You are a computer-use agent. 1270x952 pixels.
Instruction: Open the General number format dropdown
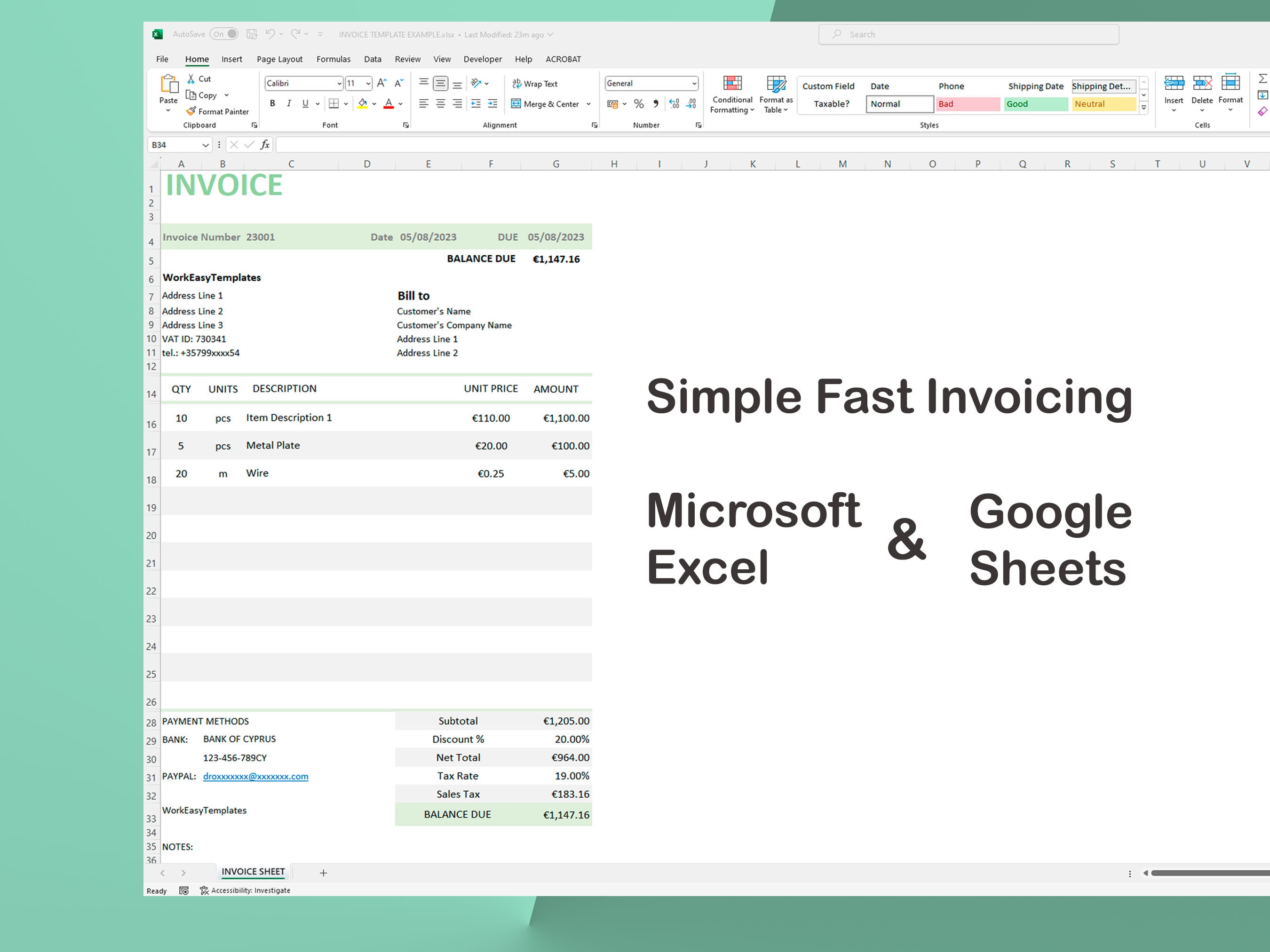pos(694,83)
